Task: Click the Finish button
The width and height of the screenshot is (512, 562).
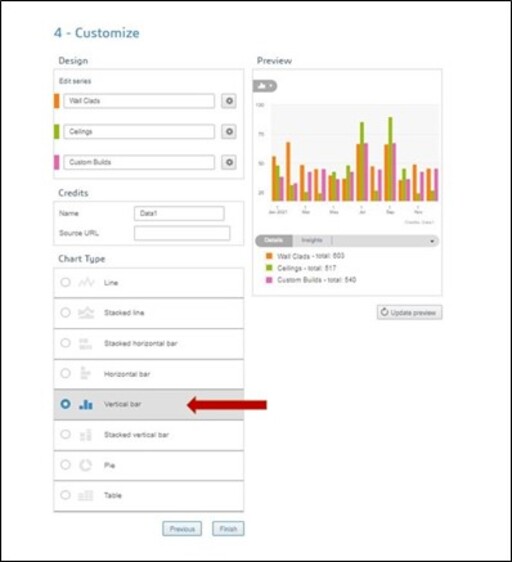Action: point(228,529)
